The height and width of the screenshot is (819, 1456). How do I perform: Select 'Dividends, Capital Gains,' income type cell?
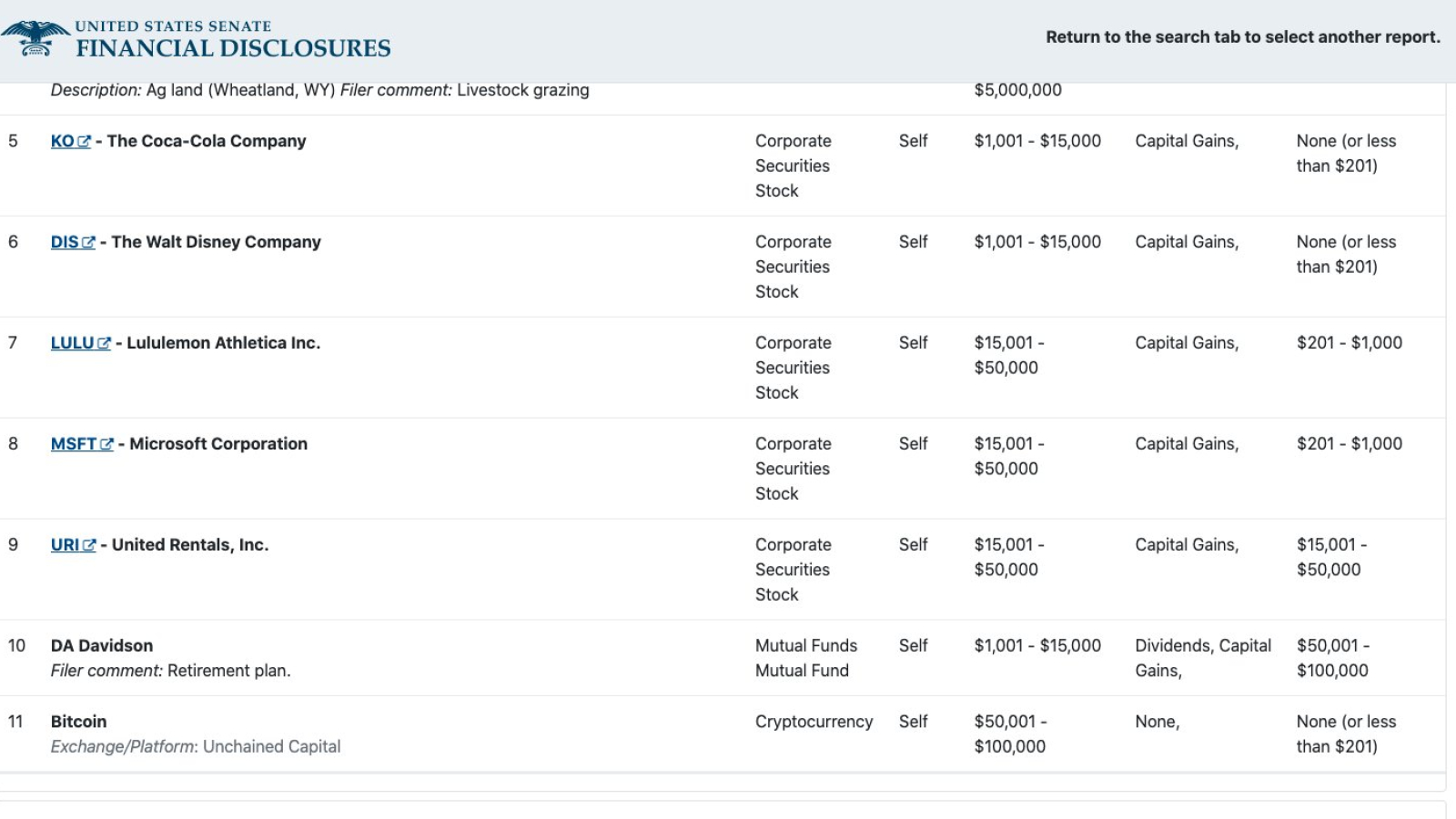(x=1203, y=658)
